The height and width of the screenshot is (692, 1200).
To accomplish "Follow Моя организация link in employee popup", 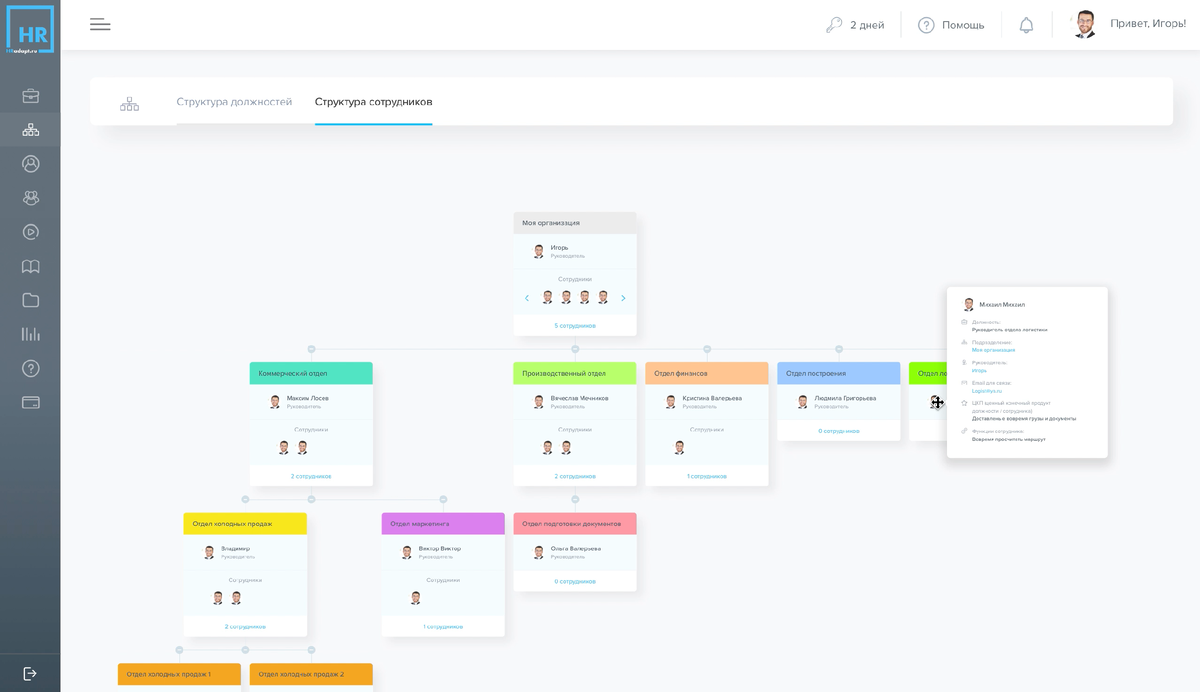I will [993, 350].
